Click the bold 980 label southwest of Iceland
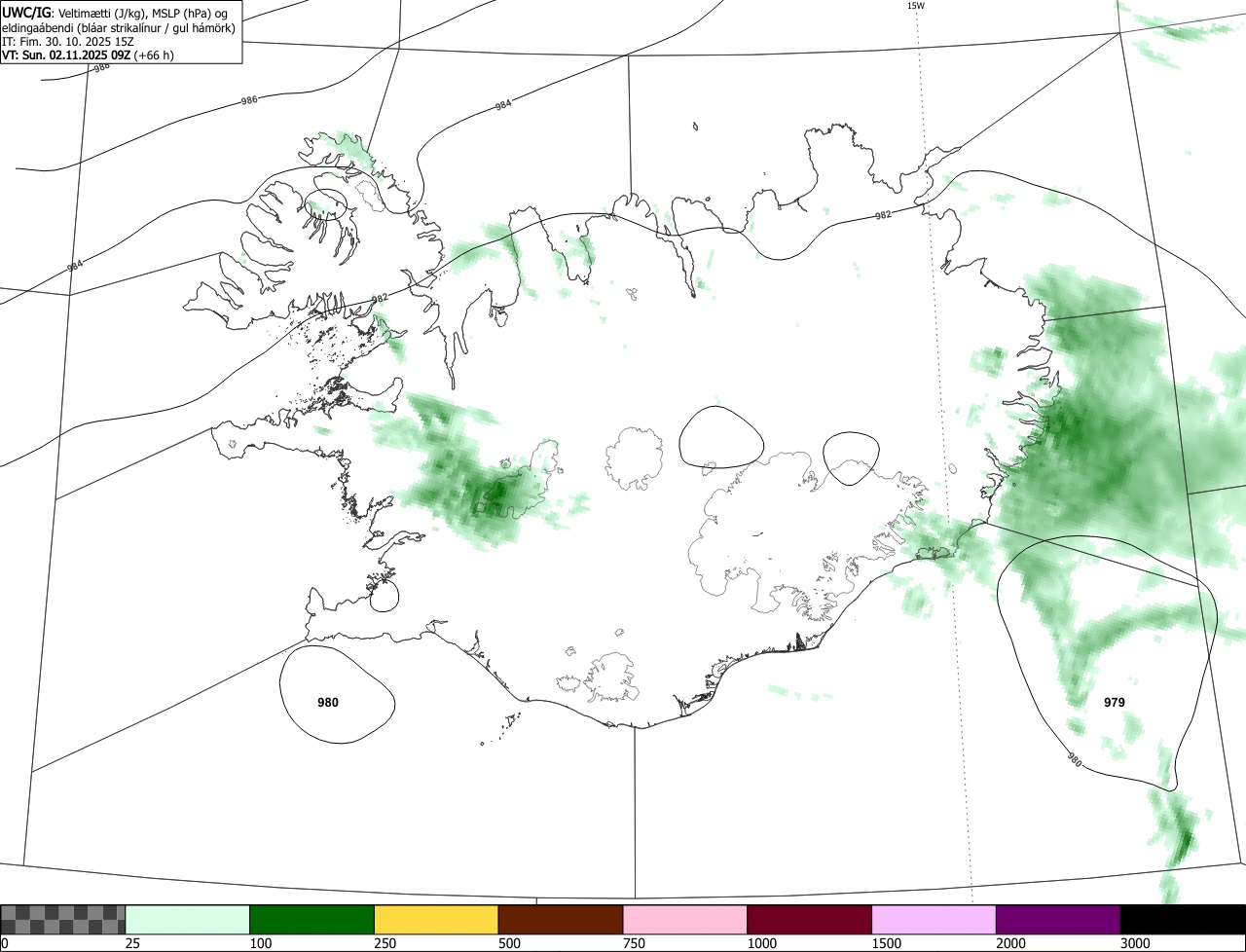This screenshot has height=952, width=1246. pyautogui.click(x=328, y=702)
